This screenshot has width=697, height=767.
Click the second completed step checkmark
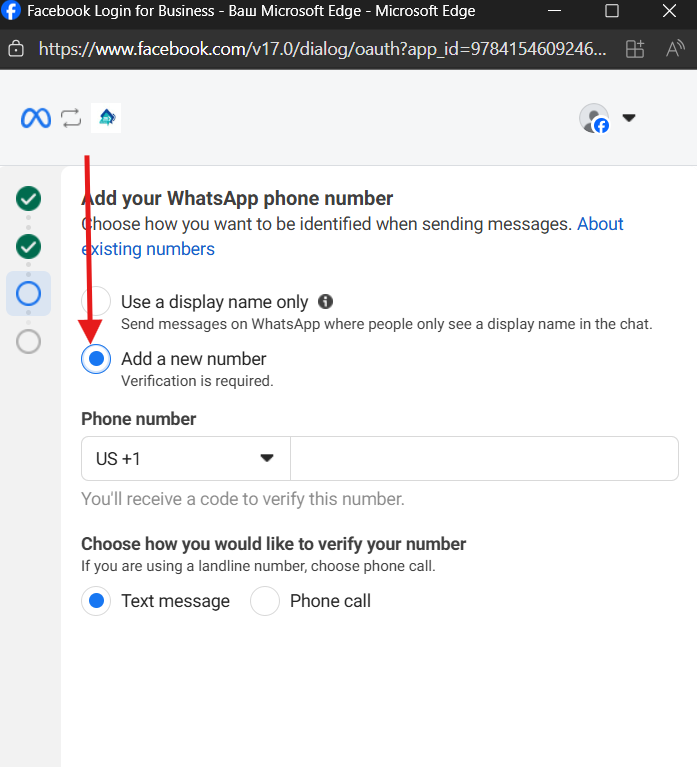[x=29, y=246]
